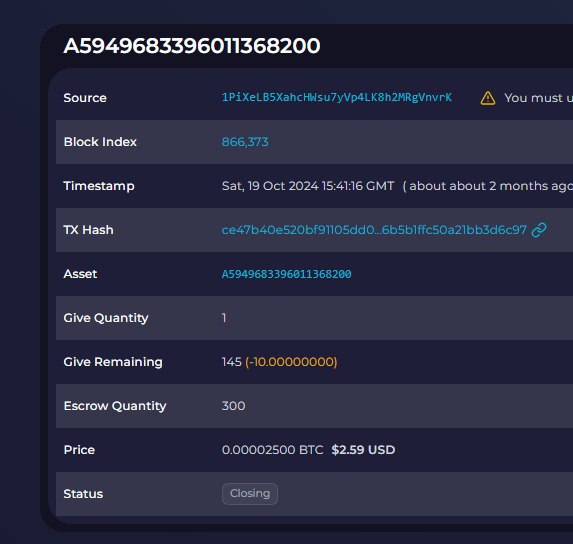Screen dimensions: 573x544
Task: Open the TX hash ce47b40e520bf link
Action: [374, 230]
